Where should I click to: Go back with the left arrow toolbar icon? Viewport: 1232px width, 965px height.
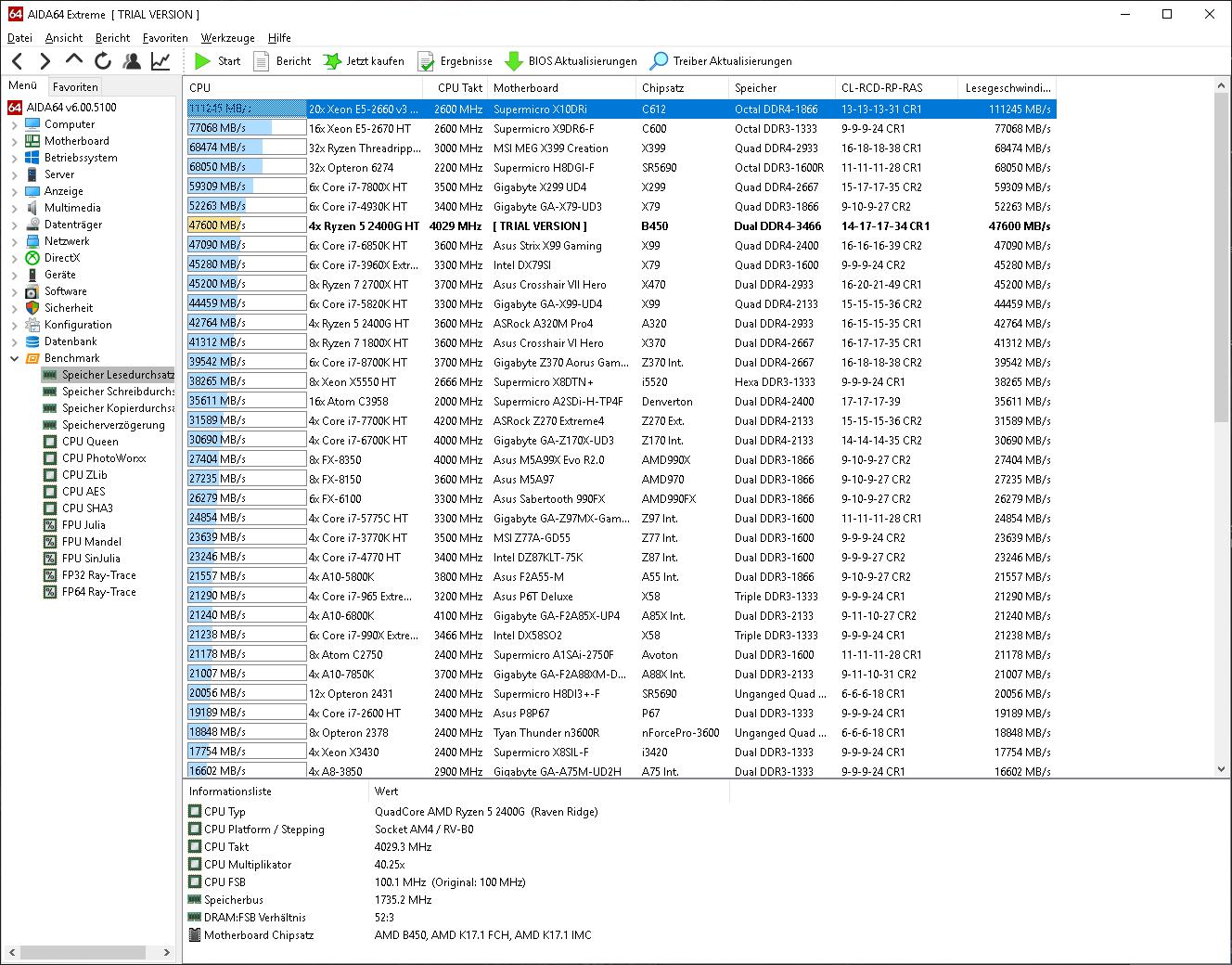17,61
